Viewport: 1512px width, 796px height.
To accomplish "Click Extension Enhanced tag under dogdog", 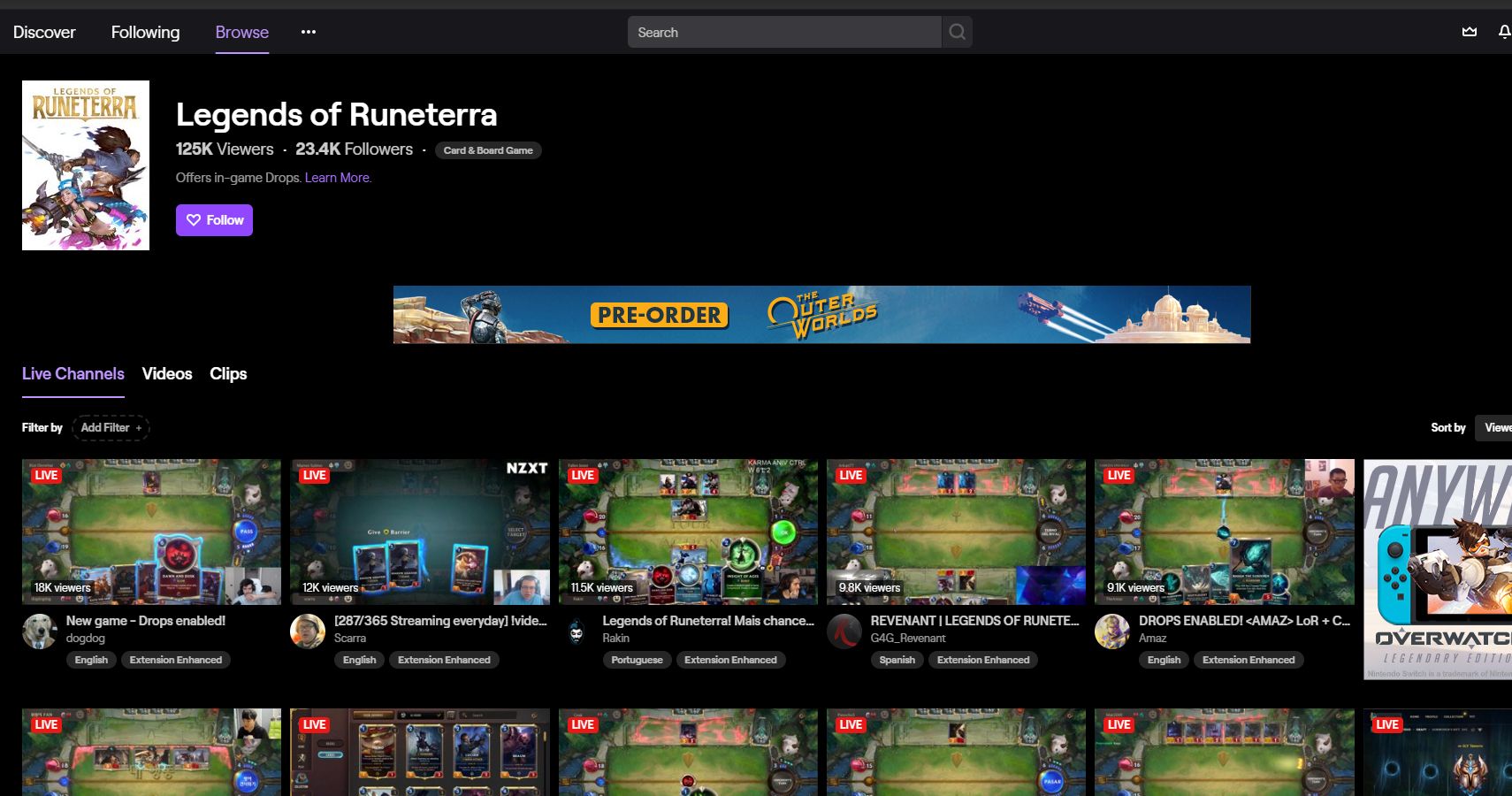I will coord(176,660).
